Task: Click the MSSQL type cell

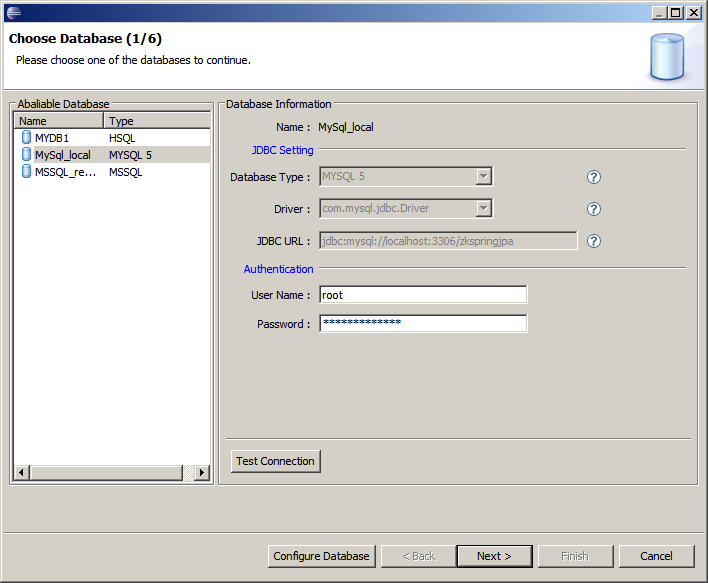Action: [126, 173]
